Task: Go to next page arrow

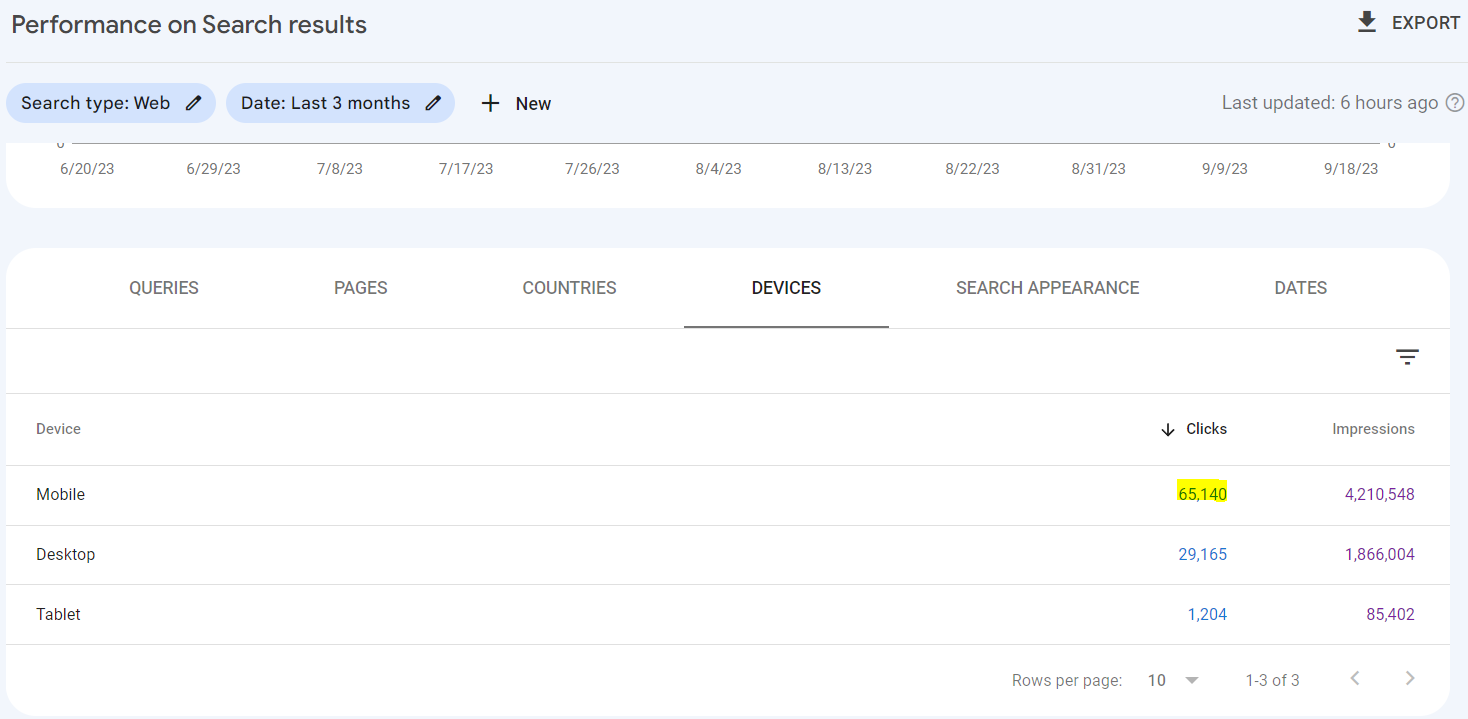Action: (x=1410, y=679)
